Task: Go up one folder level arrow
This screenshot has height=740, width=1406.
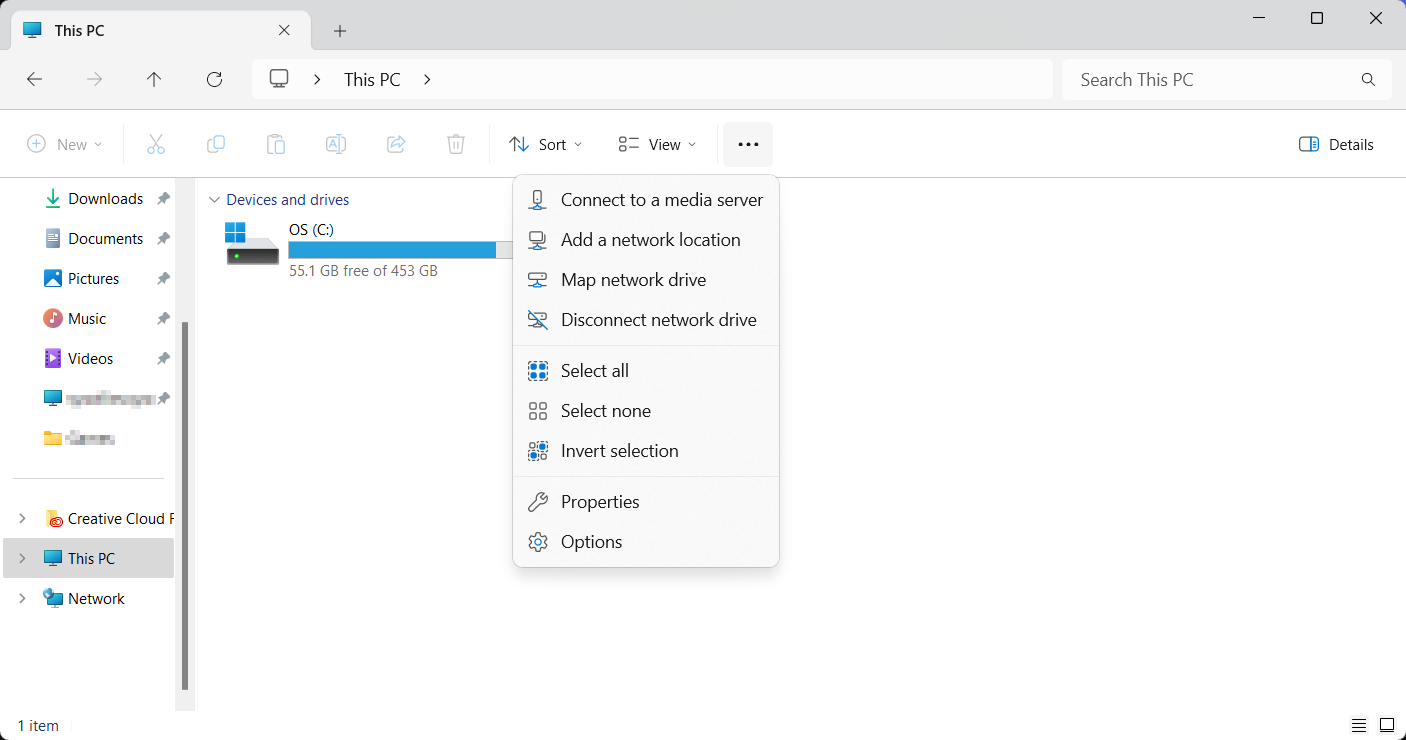Action: pos(154,80)
